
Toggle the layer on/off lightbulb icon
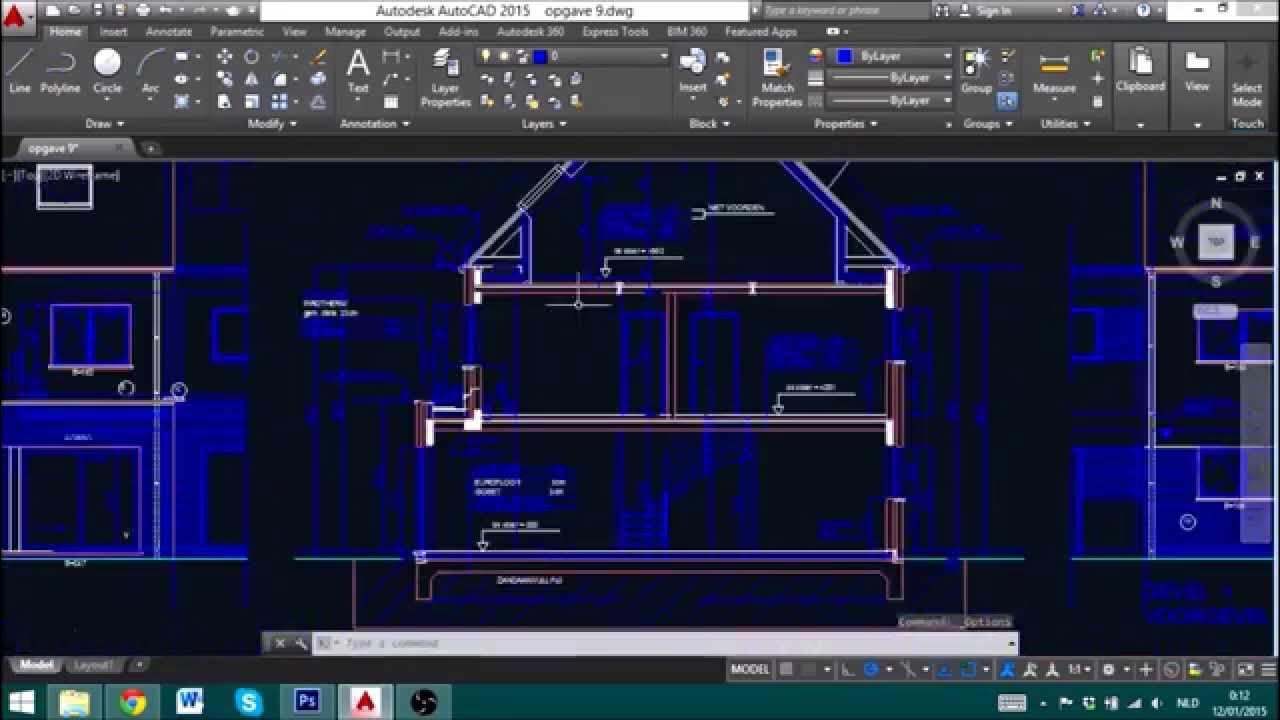click(x=486, y=57)
